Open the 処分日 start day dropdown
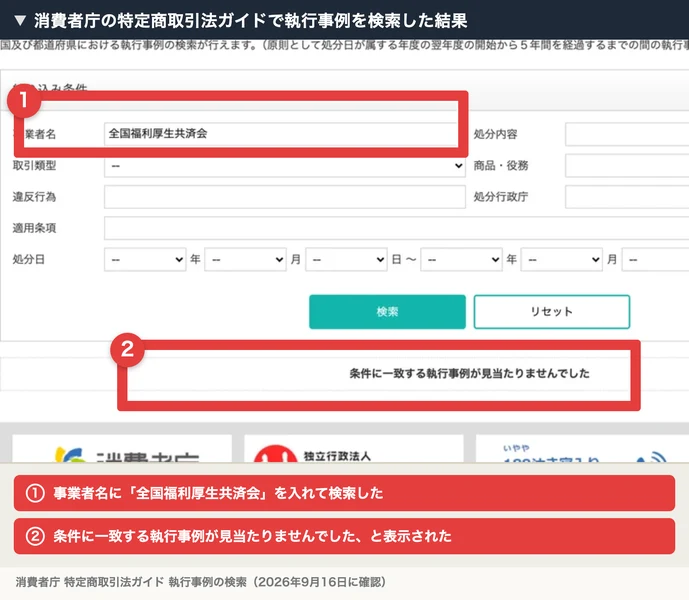The width and height of the screenshot is (689, 600). (x=346, y=259)
